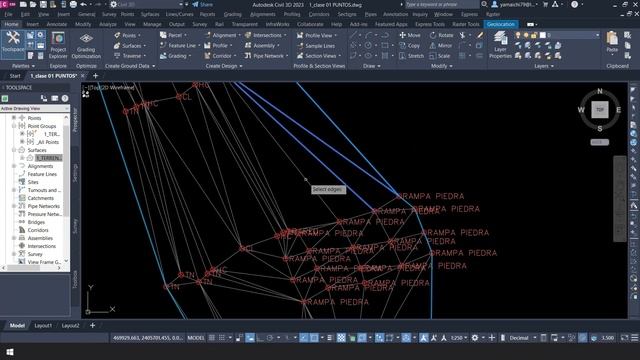The height and width of the screenshot is (360, 640).
Task: Expand the Layers panel dropdown
Action: (x=544, y=66)
